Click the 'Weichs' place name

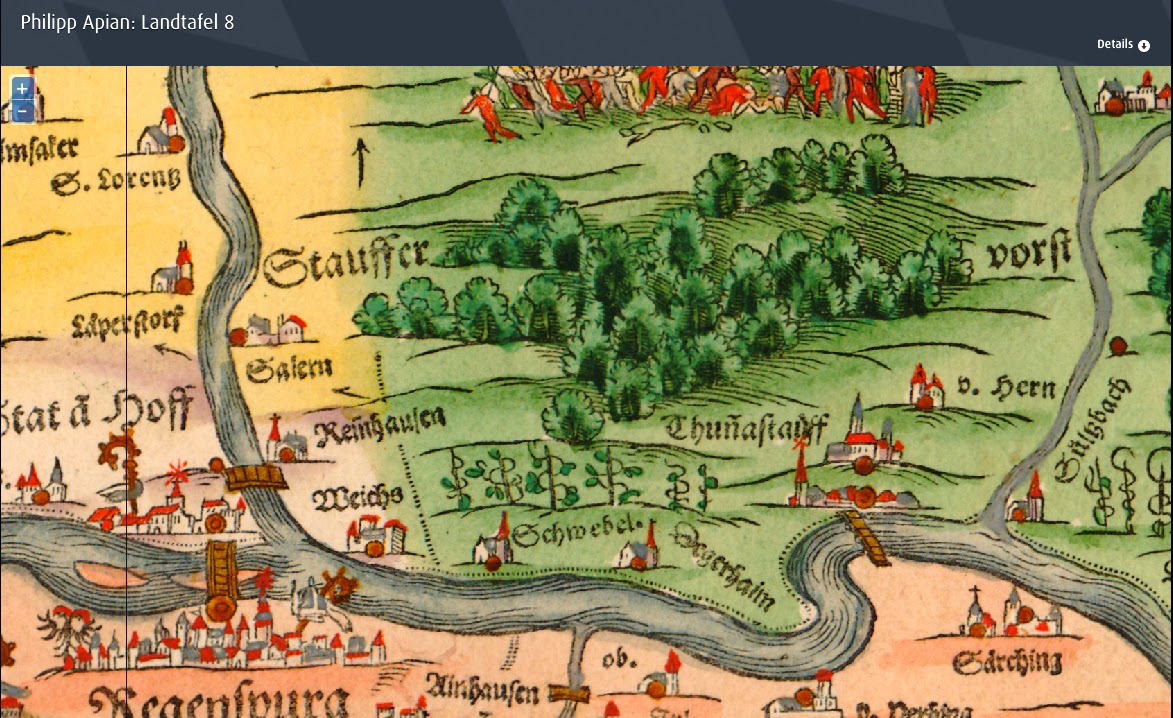click(358, 497)
